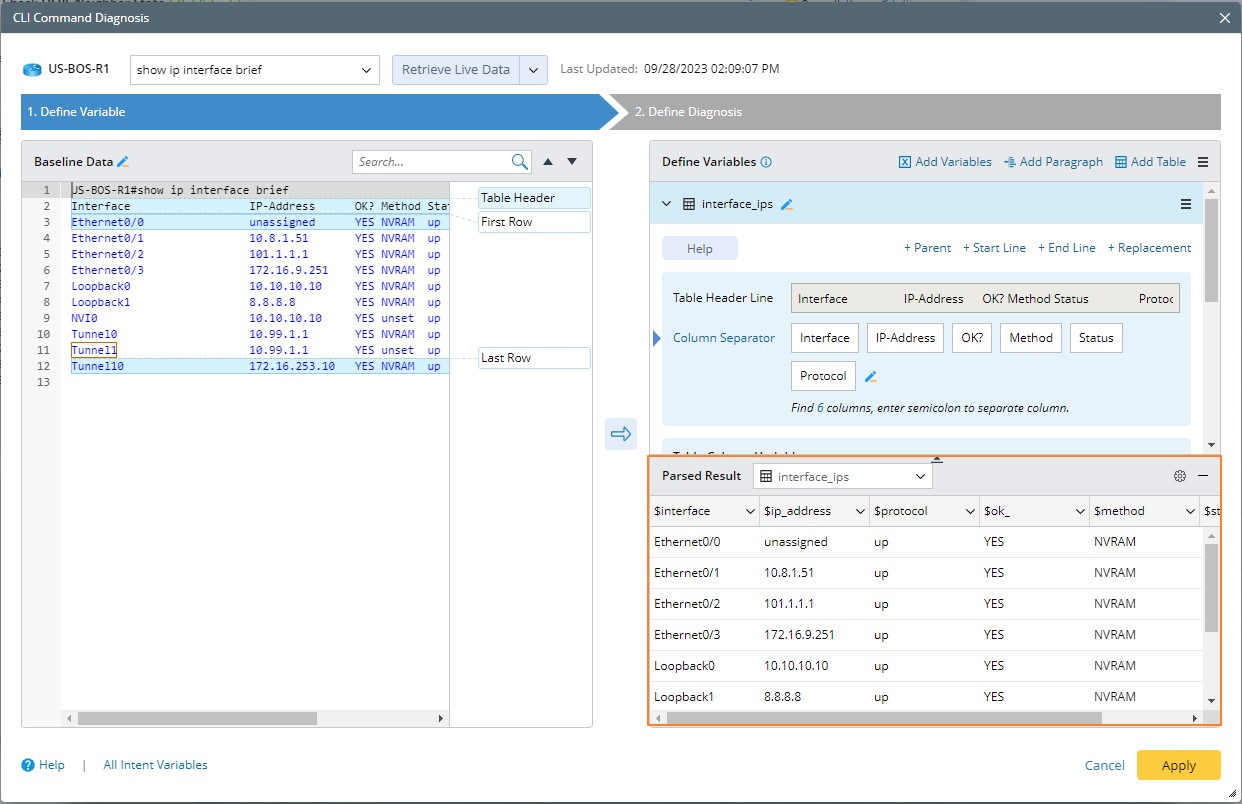Open the Define Variables hamburger menu
1242x804 pixels.
point(1203,162)
